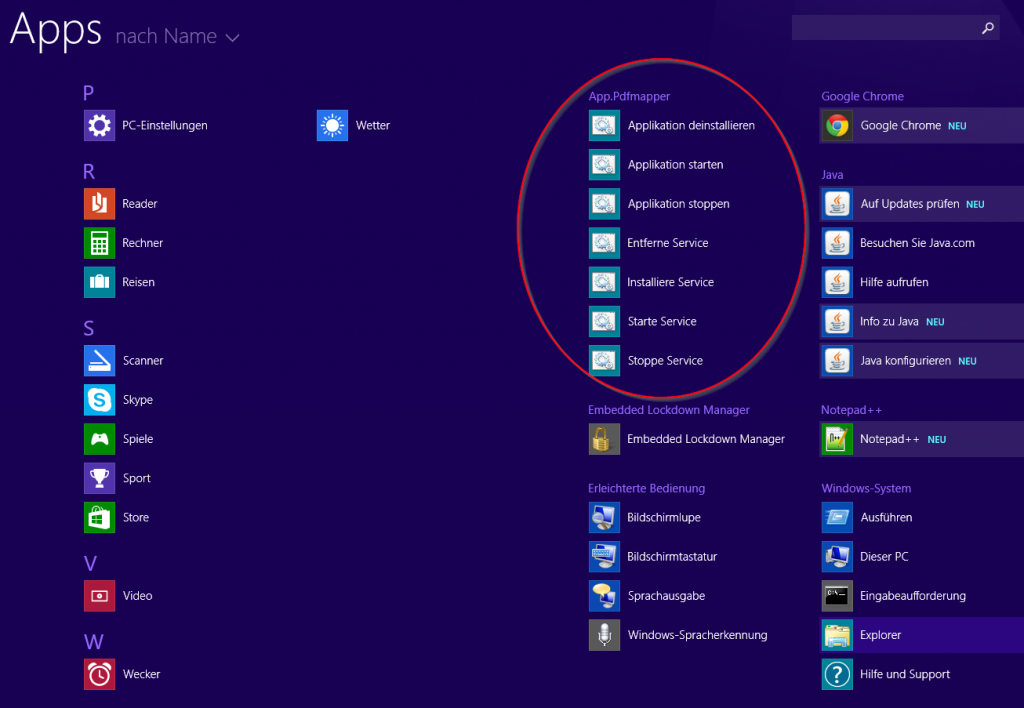The image size is (1024, 708).
Task: Open the Bildschirmtastatur keyboard icon
Action: 604,556
